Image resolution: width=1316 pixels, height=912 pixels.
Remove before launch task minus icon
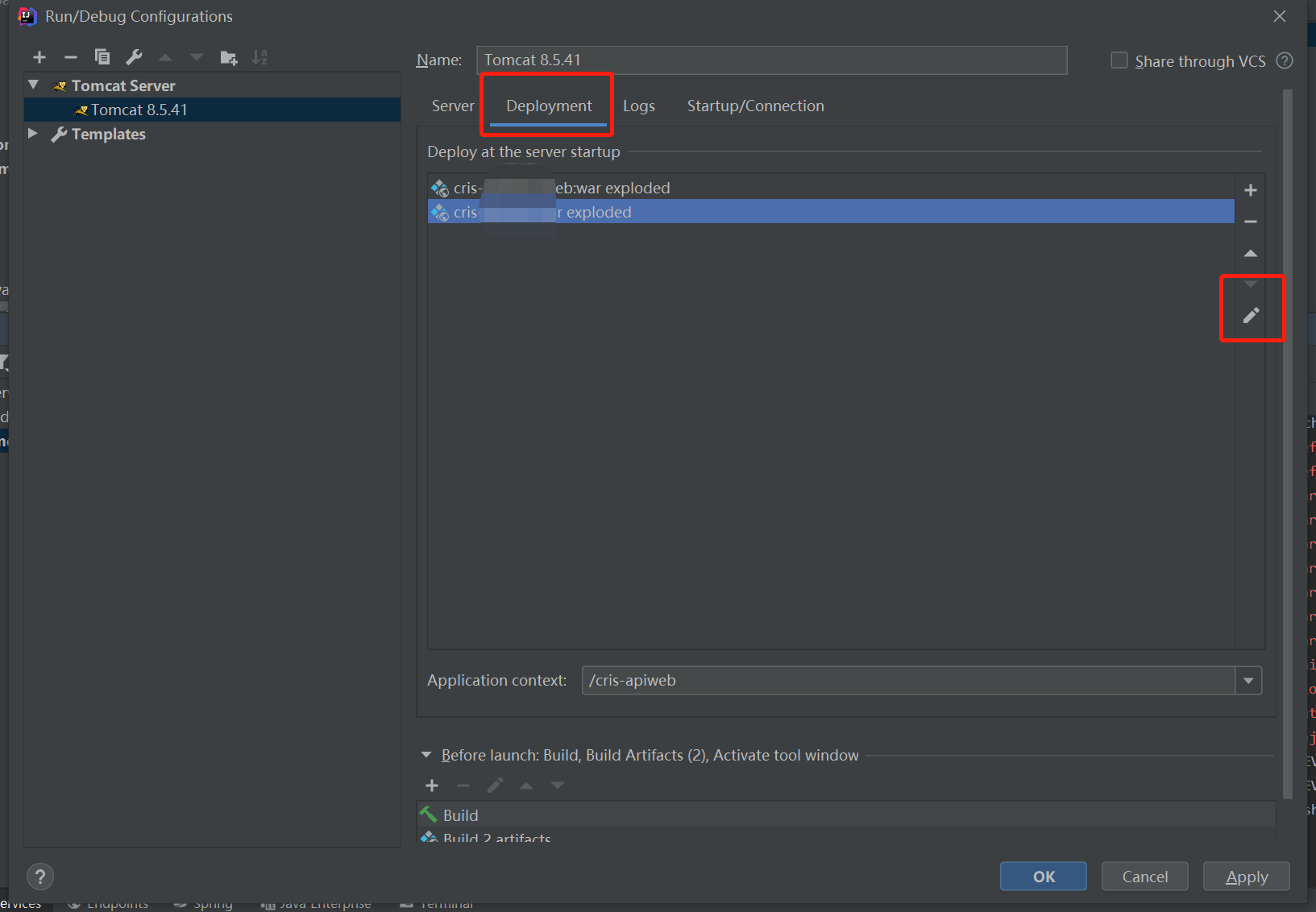pyautogui.click(x=463, y=786)
